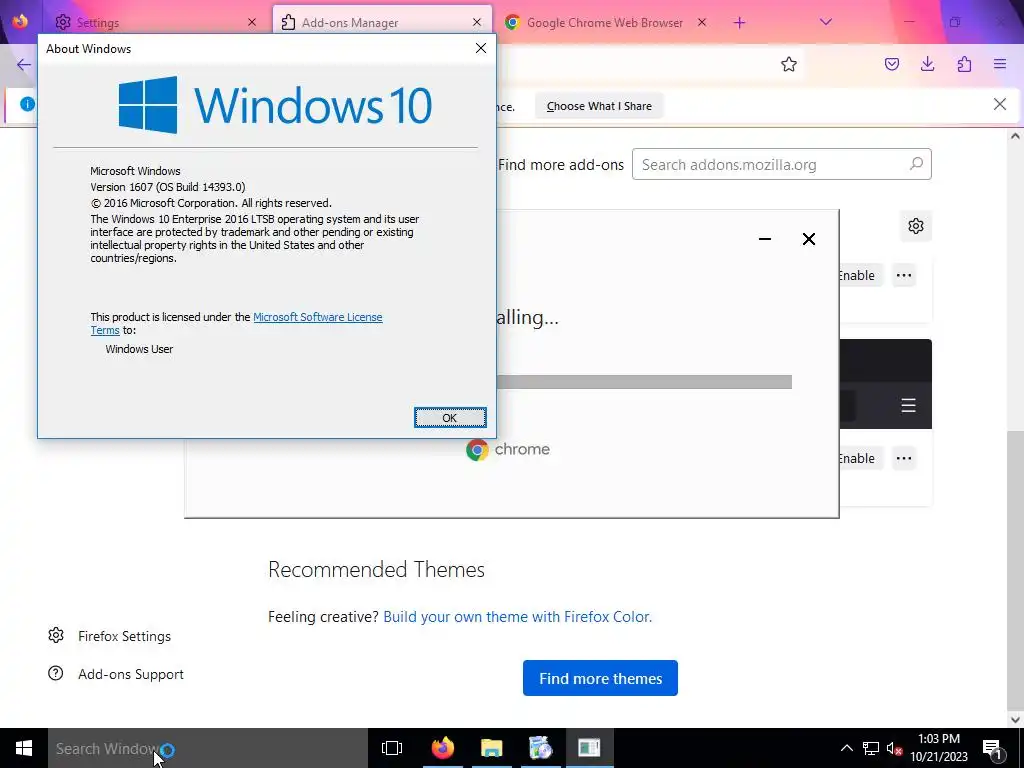Open the Windows Start menu
The height and width of the screenshot is (768, 1024).
coord(24,748)
